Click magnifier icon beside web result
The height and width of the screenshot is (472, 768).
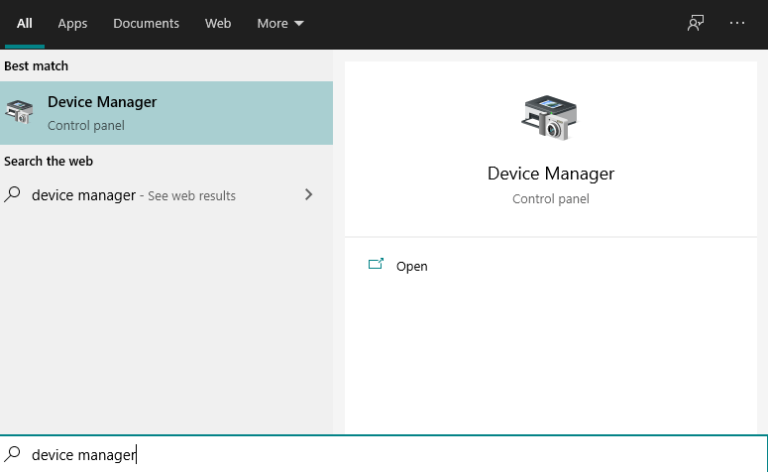[13, 195]
